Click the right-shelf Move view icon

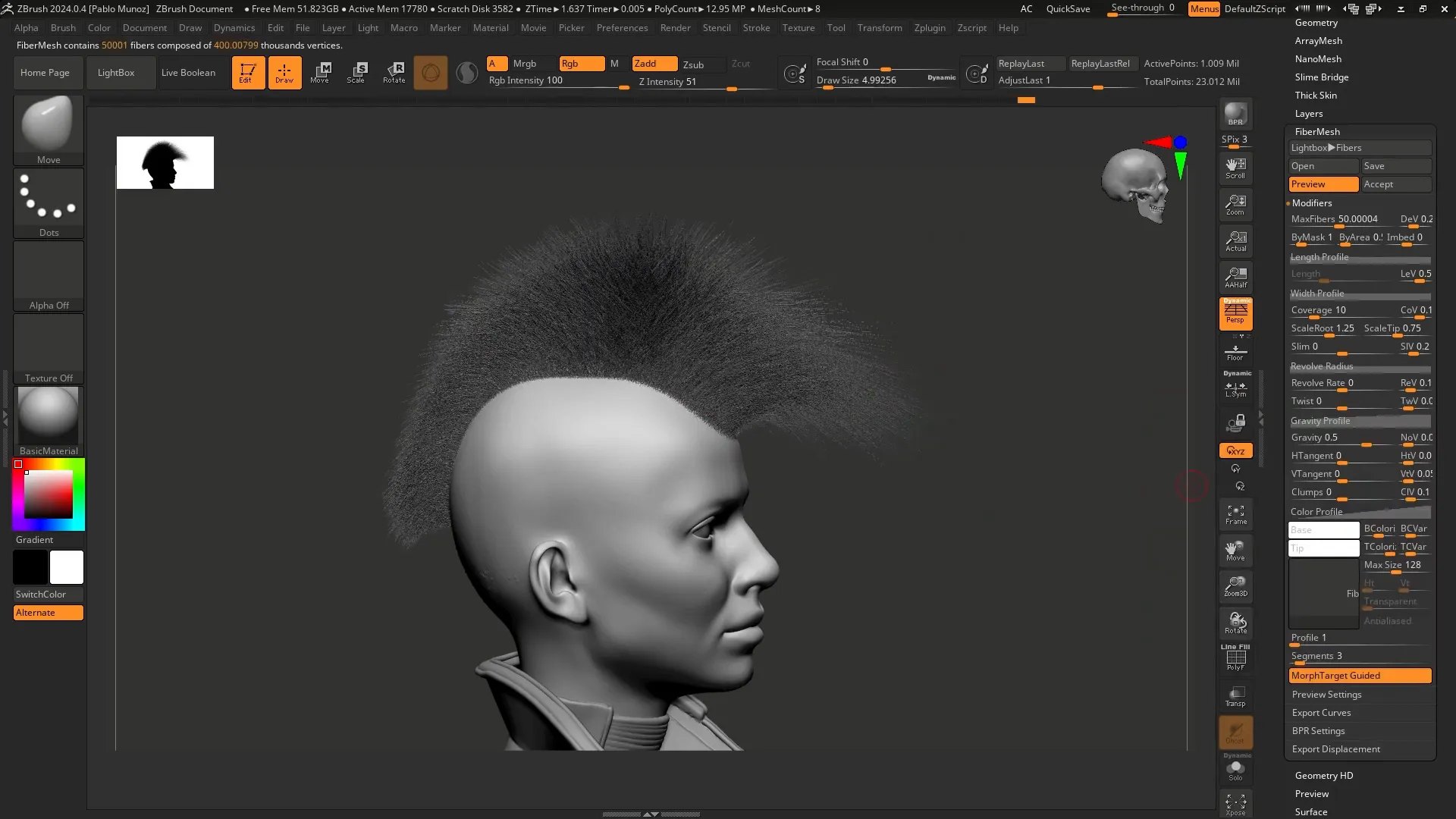[x=1235, y=551]
